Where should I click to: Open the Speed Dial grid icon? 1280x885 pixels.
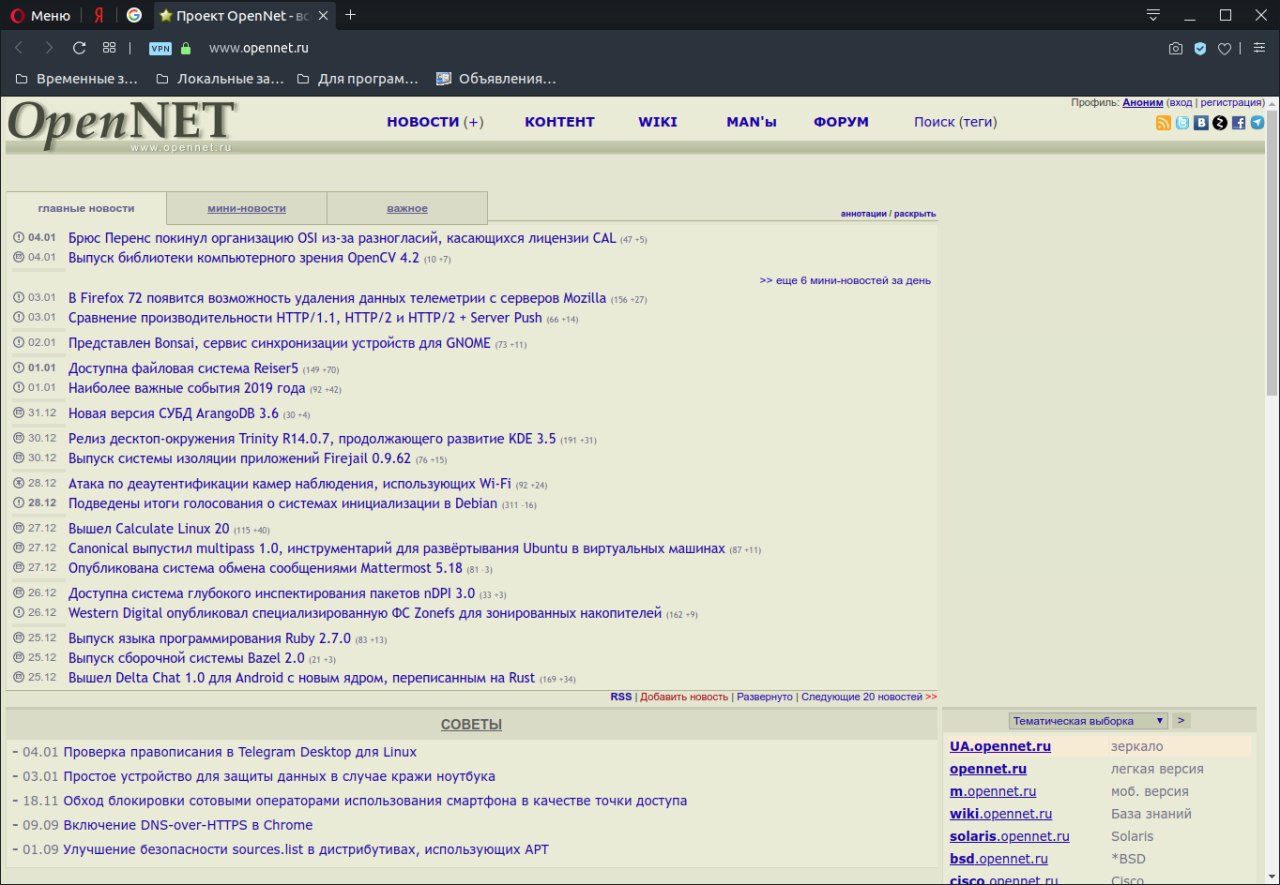coord(109,48)
